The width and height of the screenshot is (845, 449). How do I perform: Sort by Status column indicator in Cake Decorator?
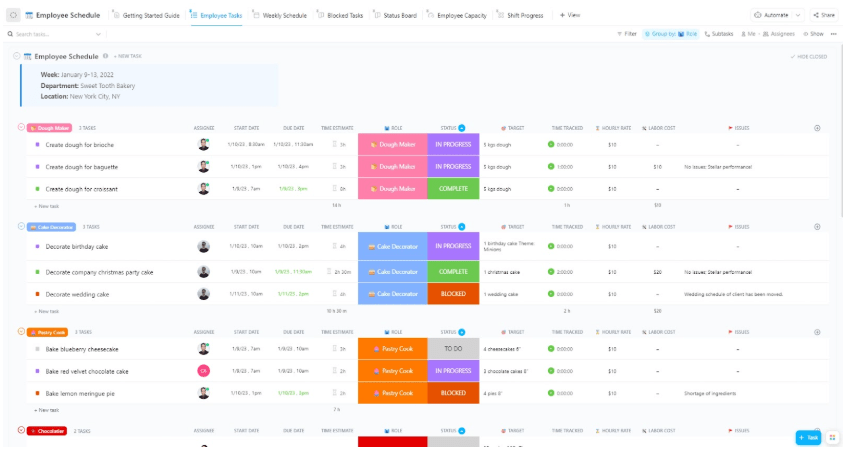(x=462, y=227)
